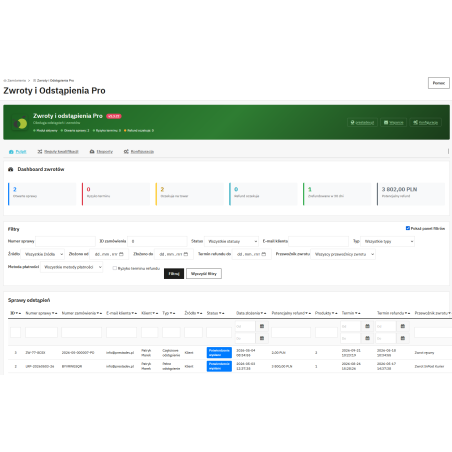Image resolution: width=452 pixels, height=452 pixels.
Task: Focus the E-mail klienta filter field
Action: click(x=318, y=241)
